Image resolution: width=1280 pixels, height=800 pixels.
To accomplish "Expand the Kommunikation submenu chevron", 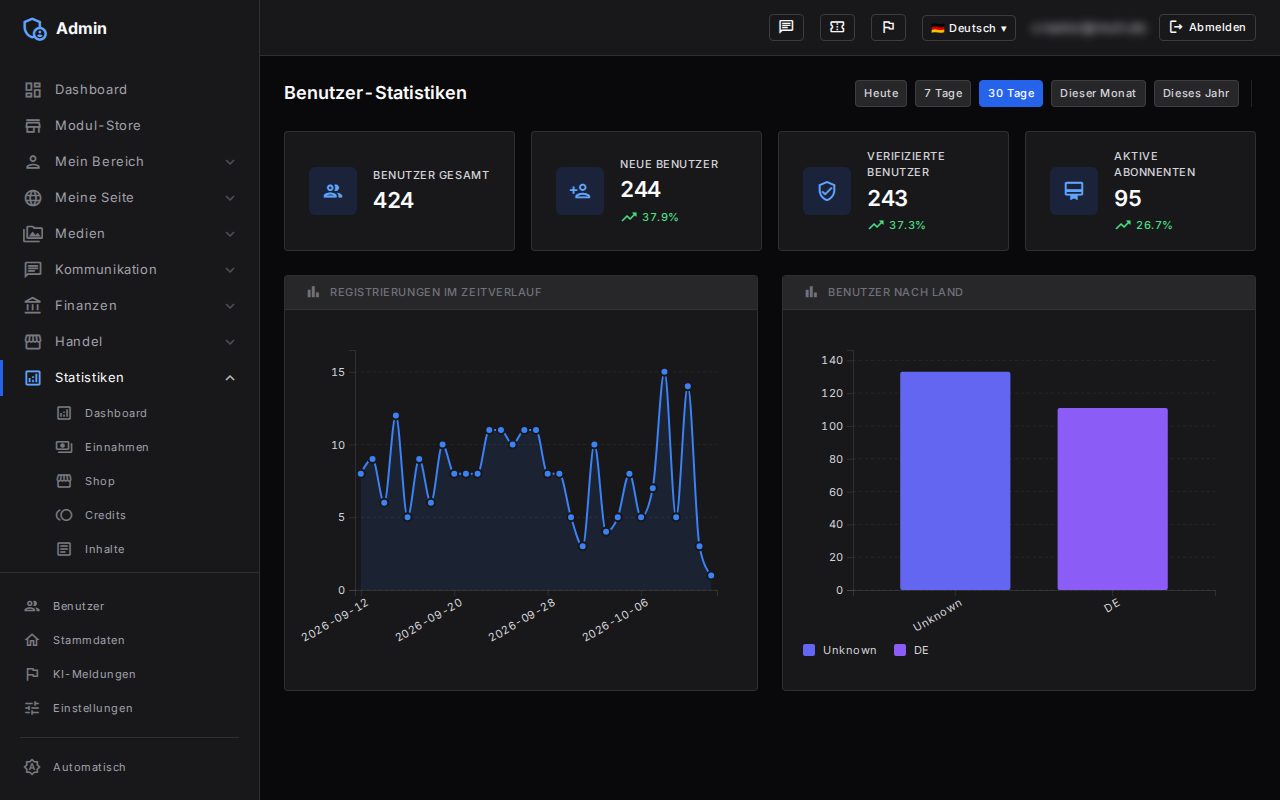I will (230, 269).
